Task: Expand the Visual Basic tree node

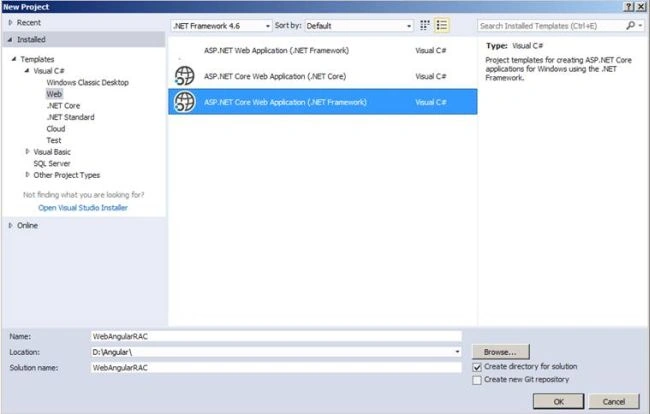Action: 27,152
